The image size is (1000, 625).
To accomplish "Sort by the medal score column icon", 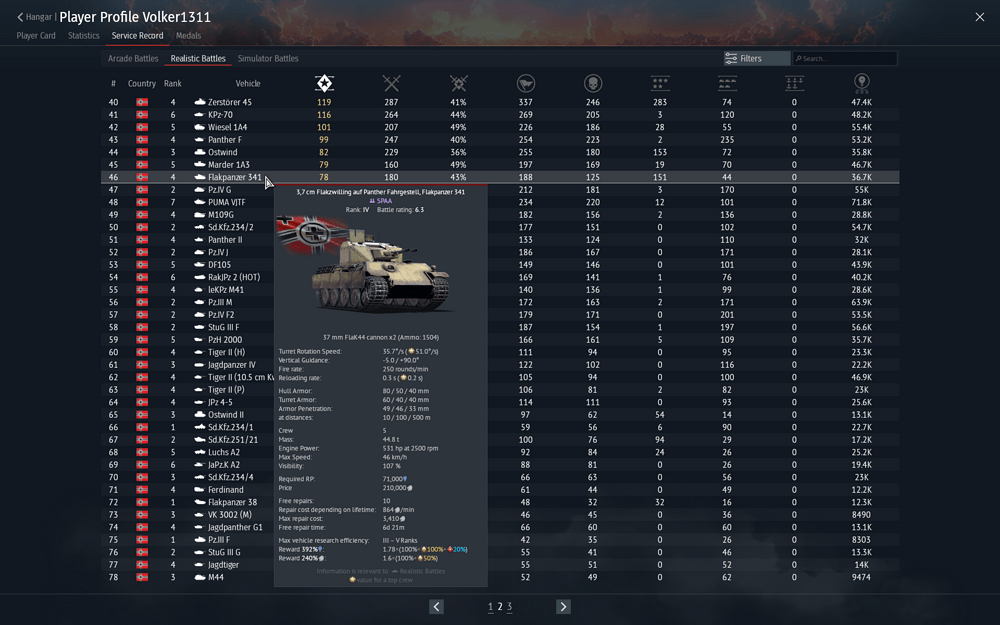I will coord(862,83).
